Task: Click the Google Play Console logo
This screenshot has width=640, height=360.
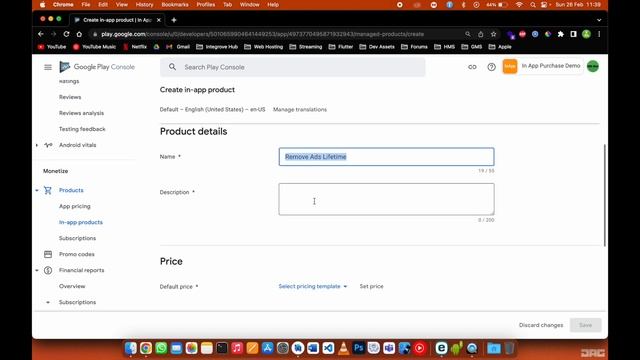Action: (97, 67)
